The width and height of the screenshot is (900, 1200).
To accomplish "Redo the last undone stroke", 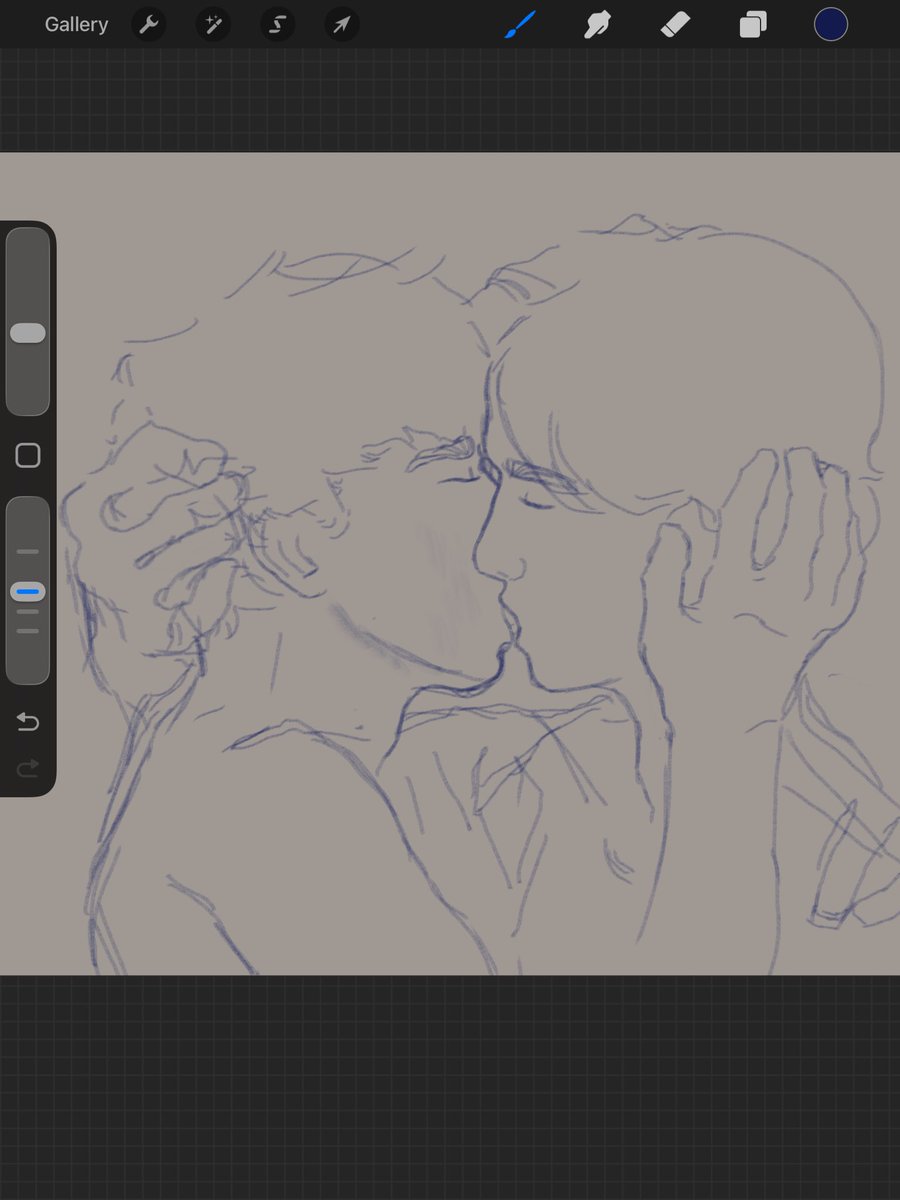I will coord(28,768).
